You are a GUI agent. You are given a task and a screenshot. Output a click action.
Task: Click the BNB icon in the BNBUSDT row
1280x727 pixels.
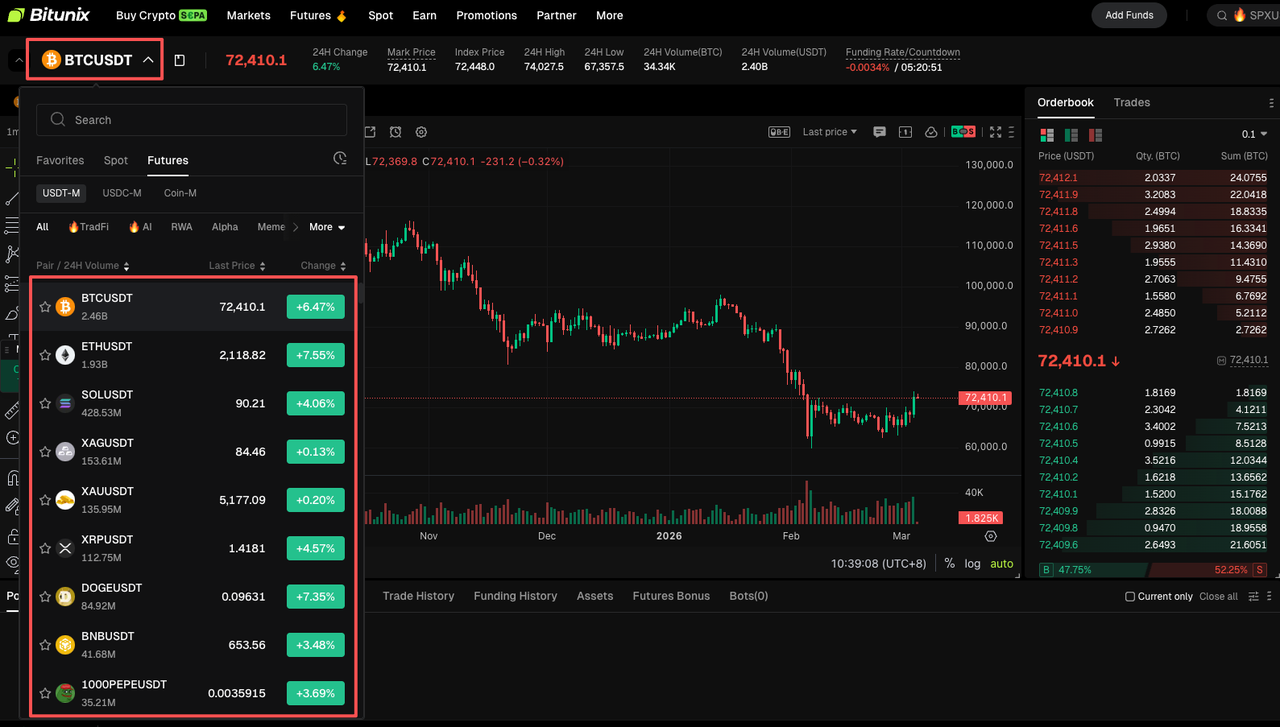[x=65, y=645]
